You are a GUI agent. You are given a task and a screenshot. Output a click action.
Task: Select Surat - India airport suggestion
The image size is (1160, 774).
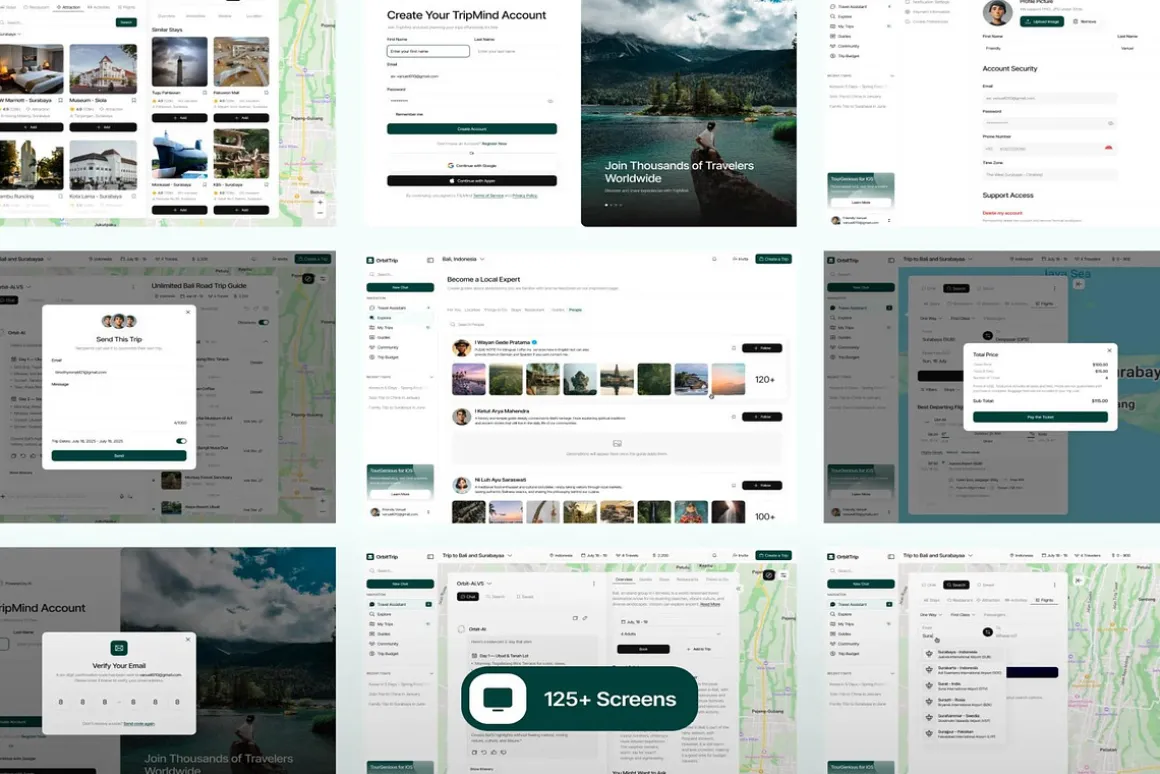962,685
